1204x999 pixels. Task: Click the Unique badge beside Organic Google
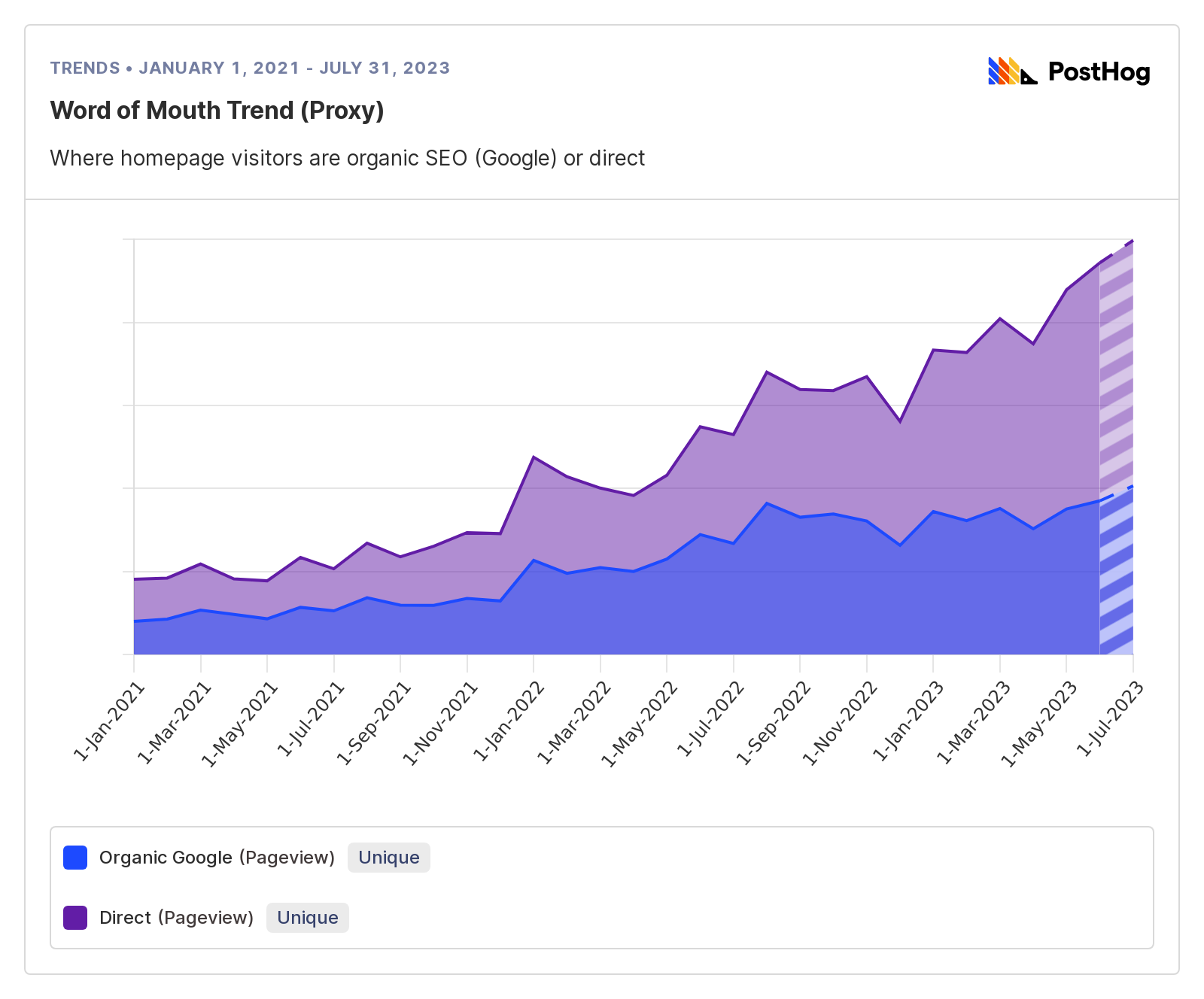click(388, 858)
